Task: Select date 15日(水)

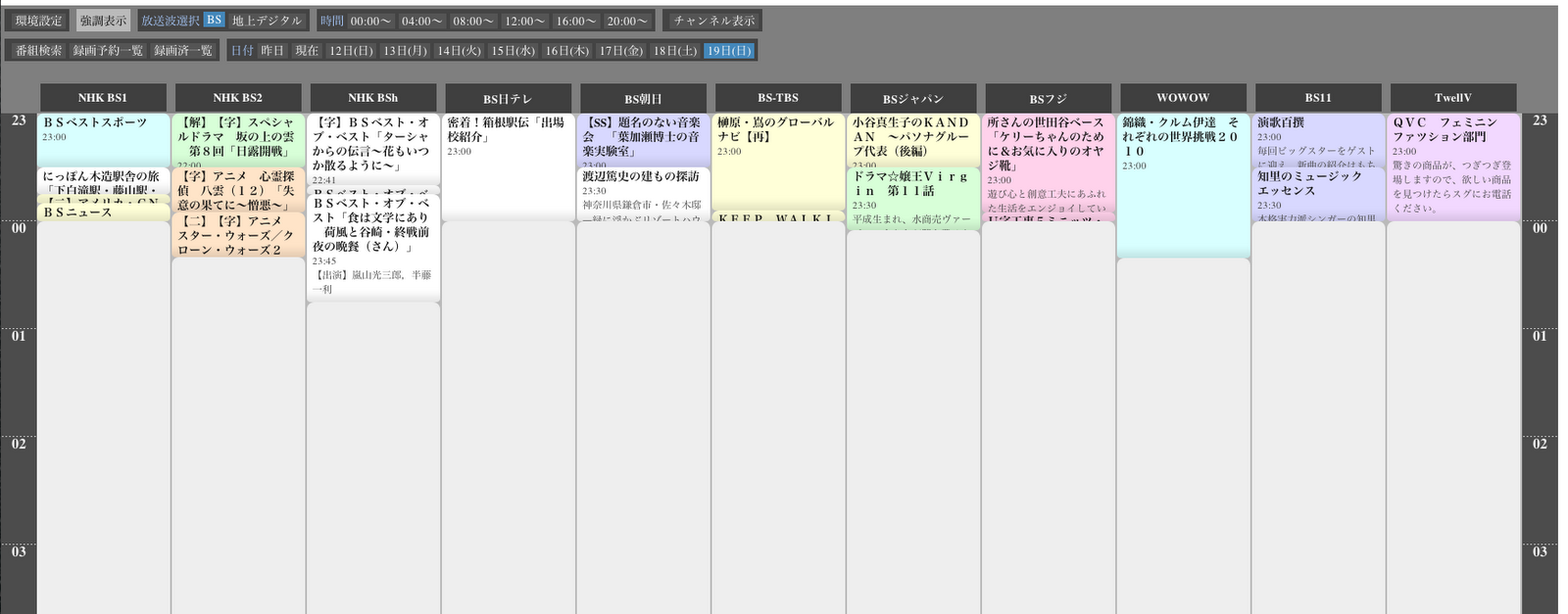Action: click(x=514, y=50)
